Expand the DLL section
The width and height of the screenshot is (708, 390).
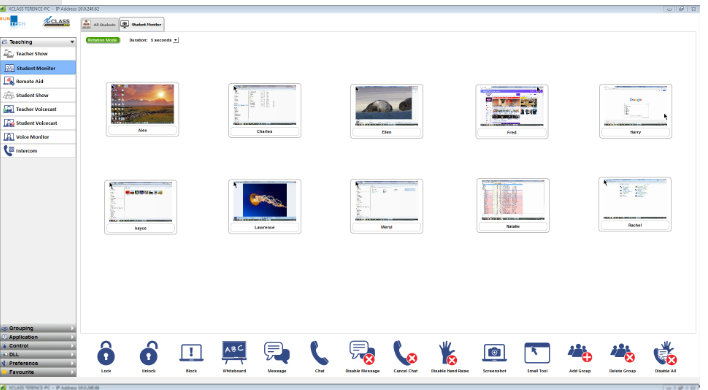(x=38, y=354)
